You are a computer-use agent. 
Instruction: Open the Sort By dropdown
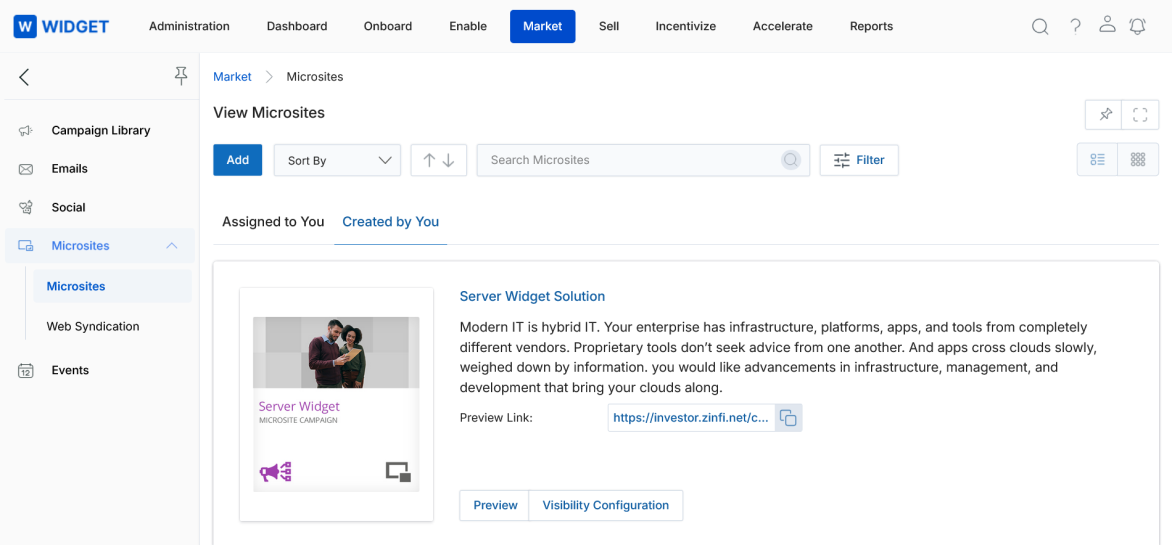[x=338, y=160]
